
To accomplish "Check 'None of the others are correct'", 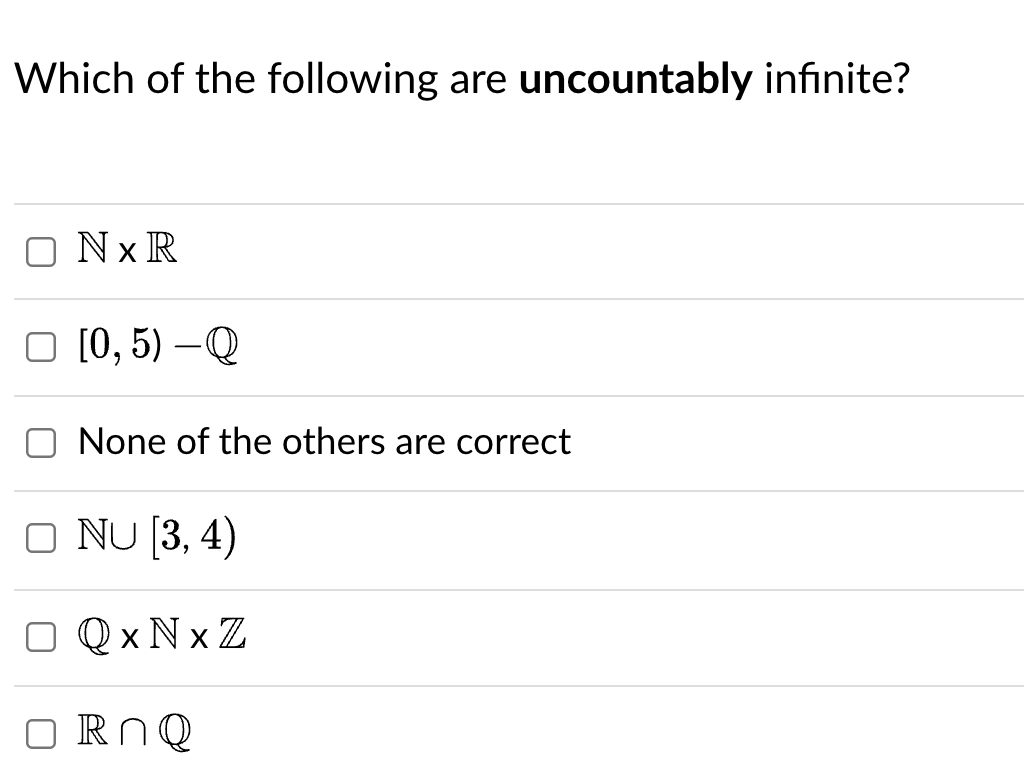I will pyautogui.click(x=40, y=442).
